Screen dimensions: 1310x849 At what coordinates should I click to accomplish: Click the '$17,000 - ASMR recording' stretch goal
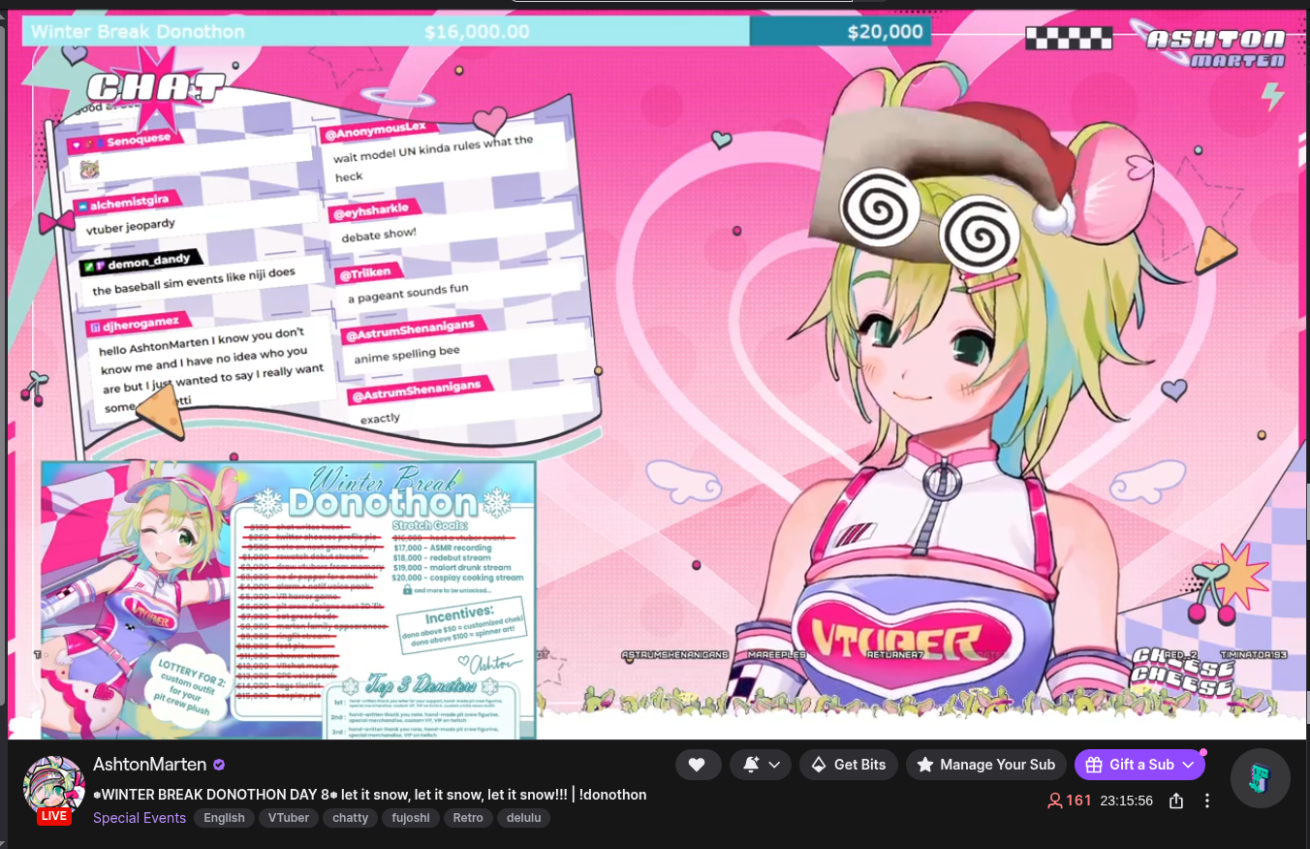click(445, 547)
